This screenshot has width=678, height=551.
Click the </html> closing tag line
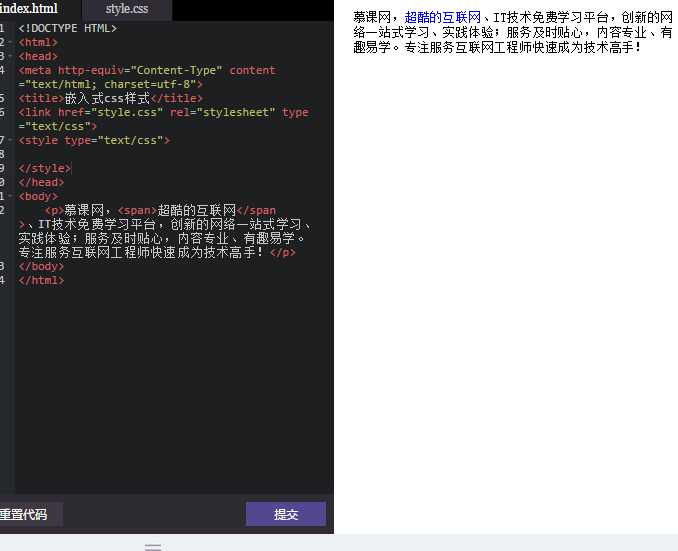point(41,280)
